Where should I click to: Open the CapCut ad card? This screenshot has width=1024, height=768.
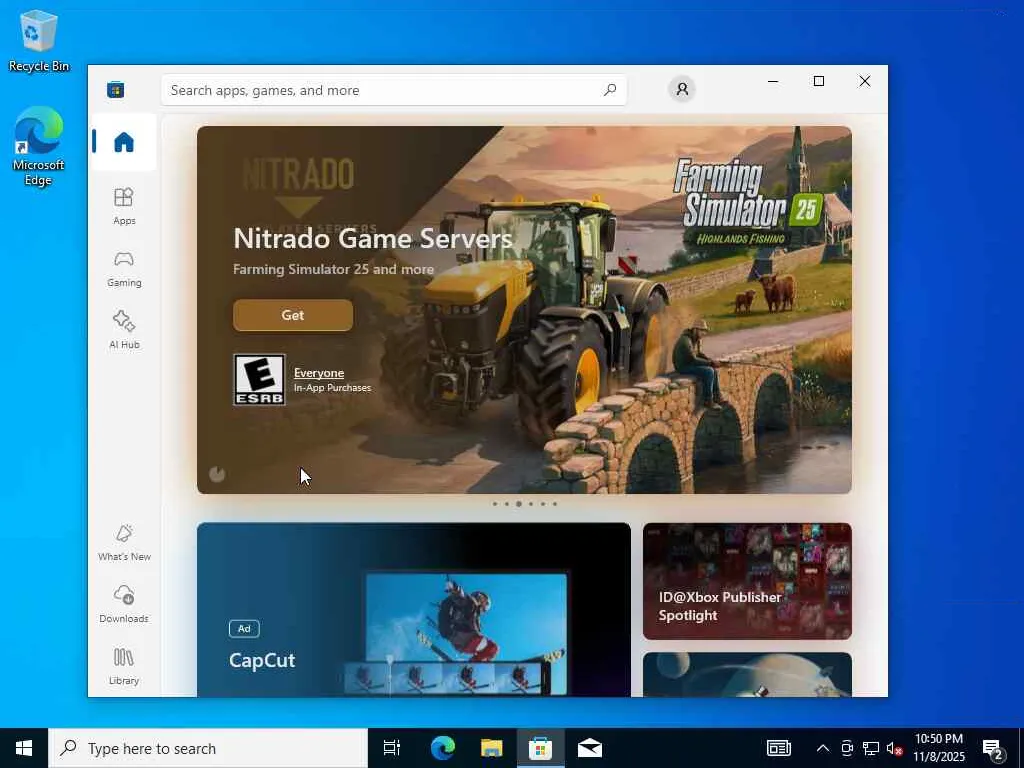[414, 609]
